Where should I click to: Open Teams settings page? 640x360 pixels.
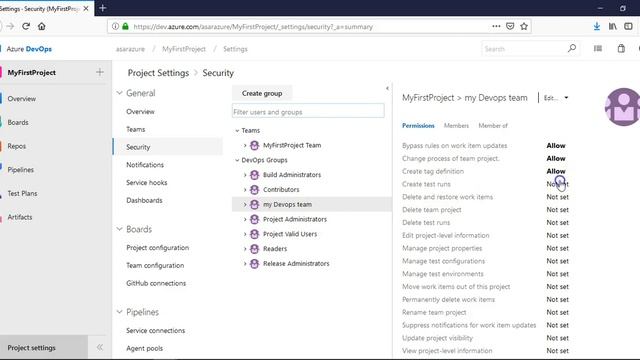[136, 129]
